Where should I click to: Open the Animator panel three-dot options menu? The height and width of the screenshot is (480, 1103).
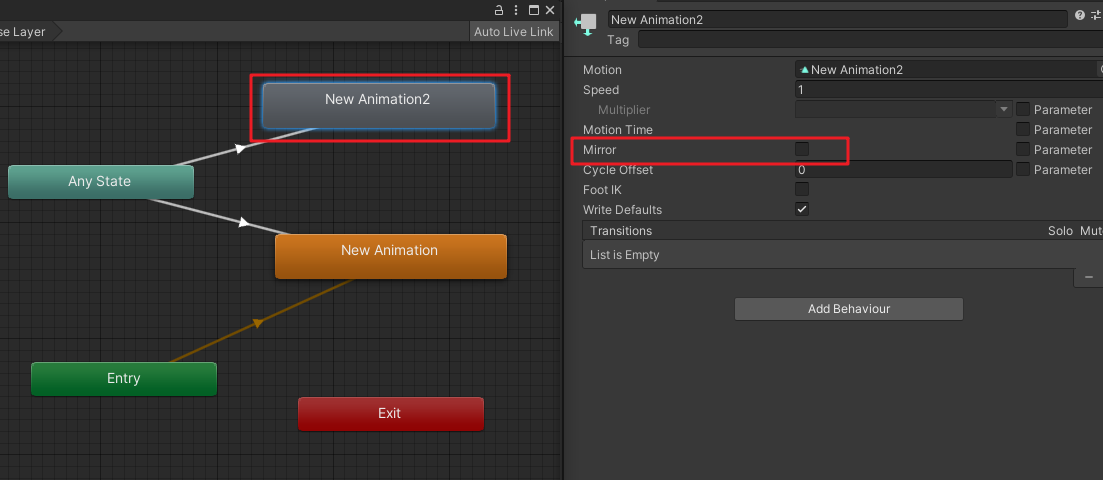516,10
